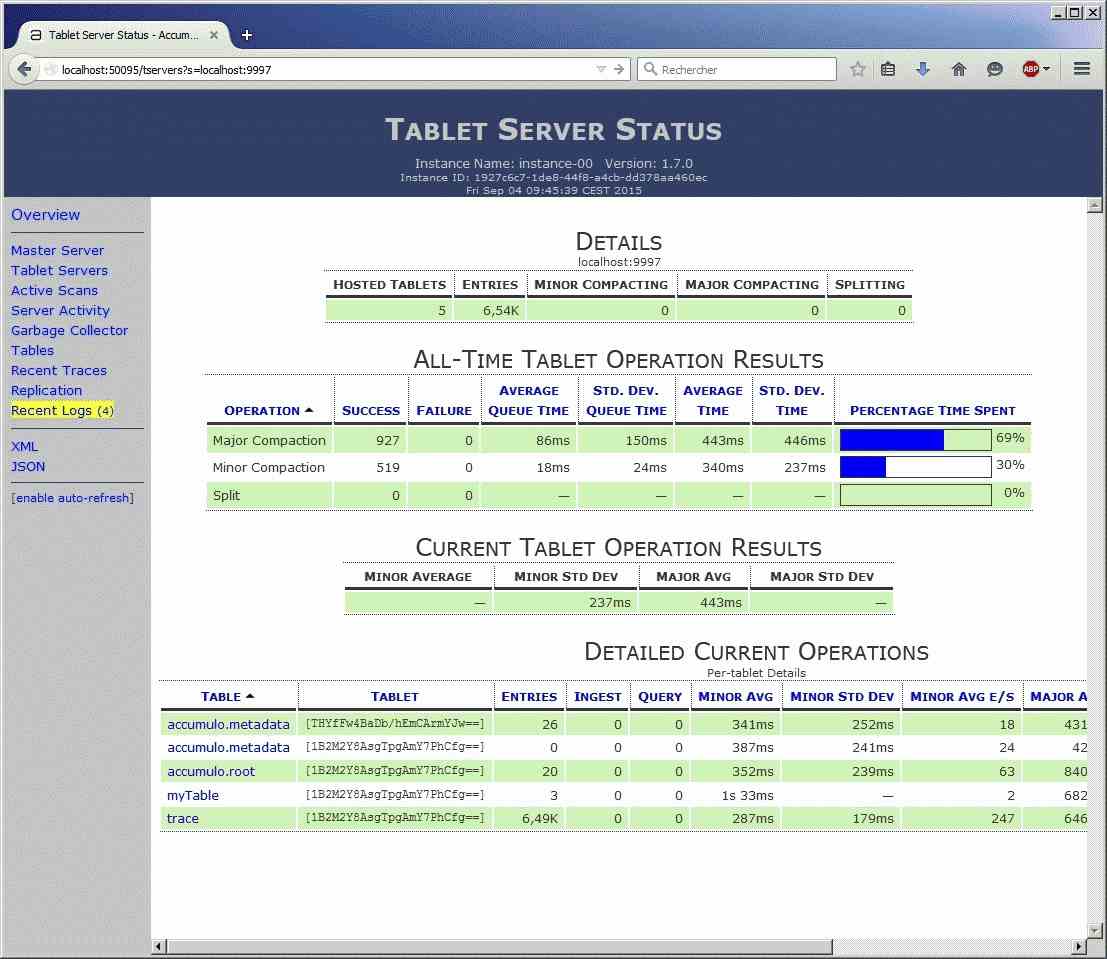Image resolution: width=1107 pixels, height=959 pixels.
Task: Expand the URL bar history dropdown
Action: click(601, 70)
